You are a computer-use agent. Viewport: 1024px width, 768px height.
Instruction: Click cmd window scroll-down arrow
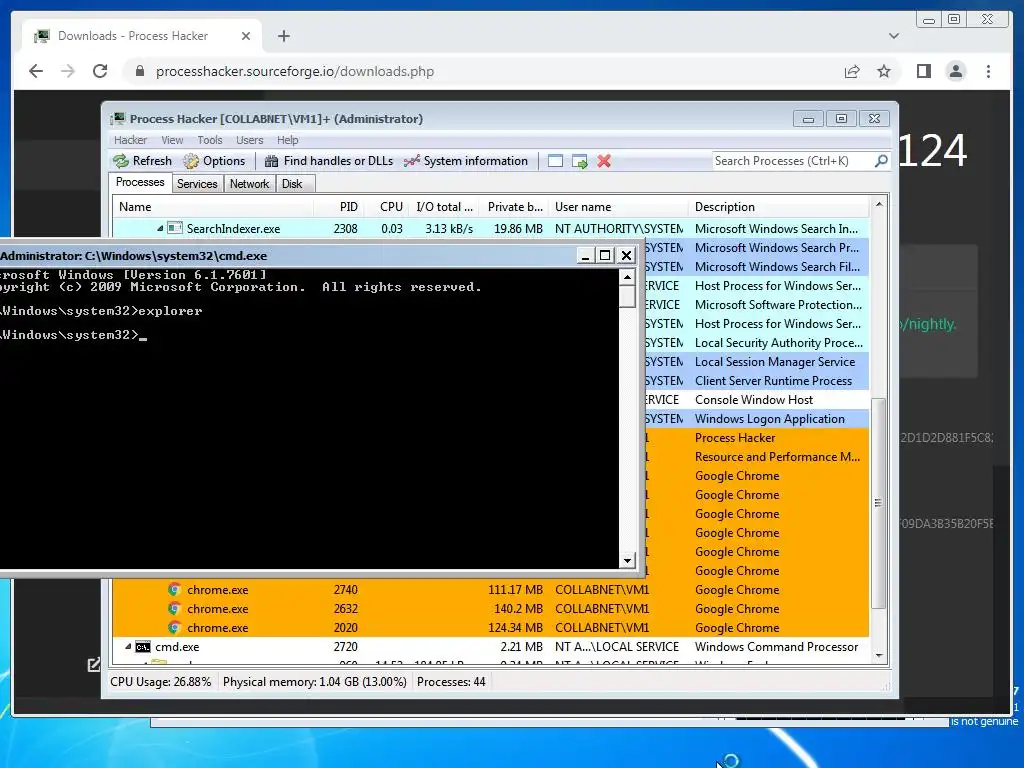coord(627,560)
